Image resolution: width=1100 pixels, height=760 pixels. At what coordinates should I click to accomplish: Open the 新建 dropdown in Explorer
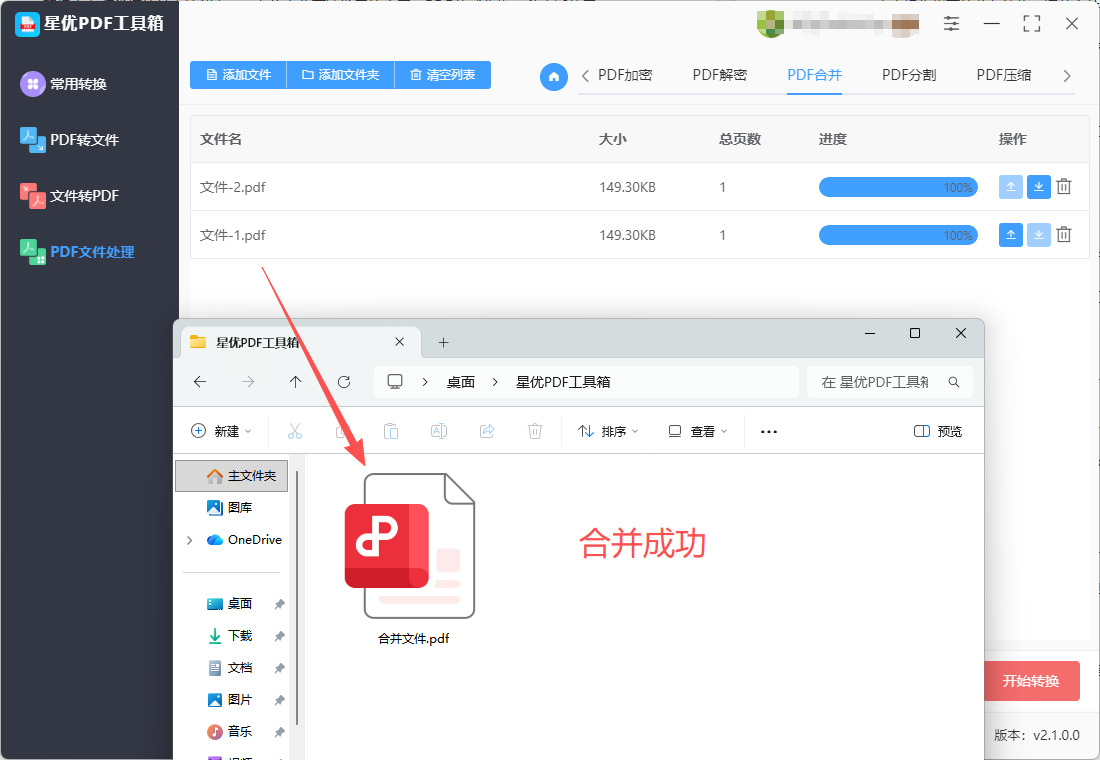click(x=221, y=431)
